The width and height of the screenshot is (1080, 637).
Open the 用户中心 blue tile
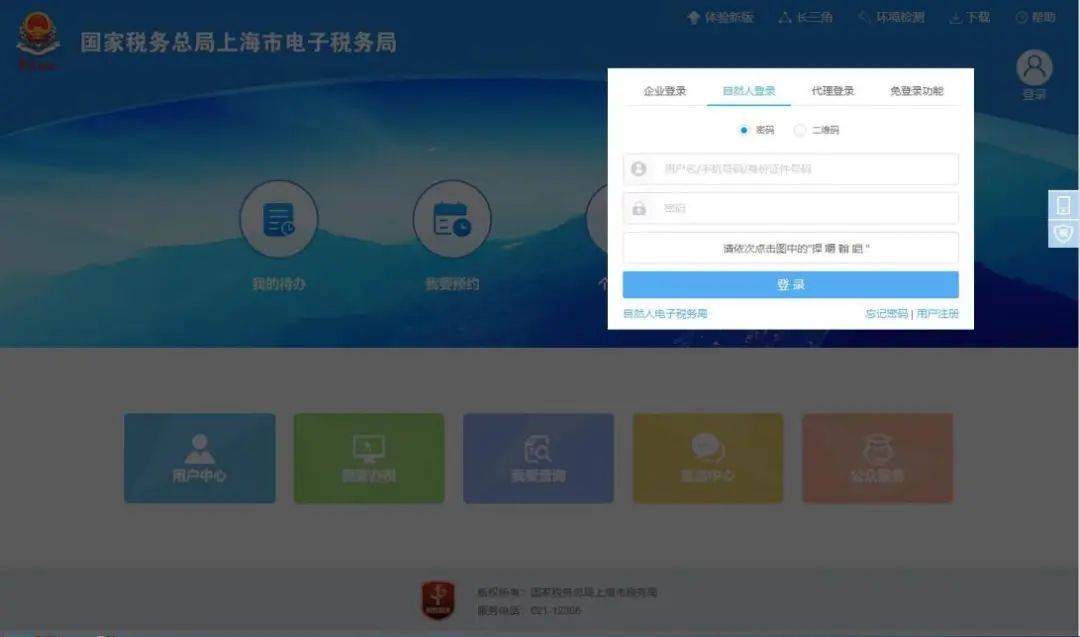[200, 458]
